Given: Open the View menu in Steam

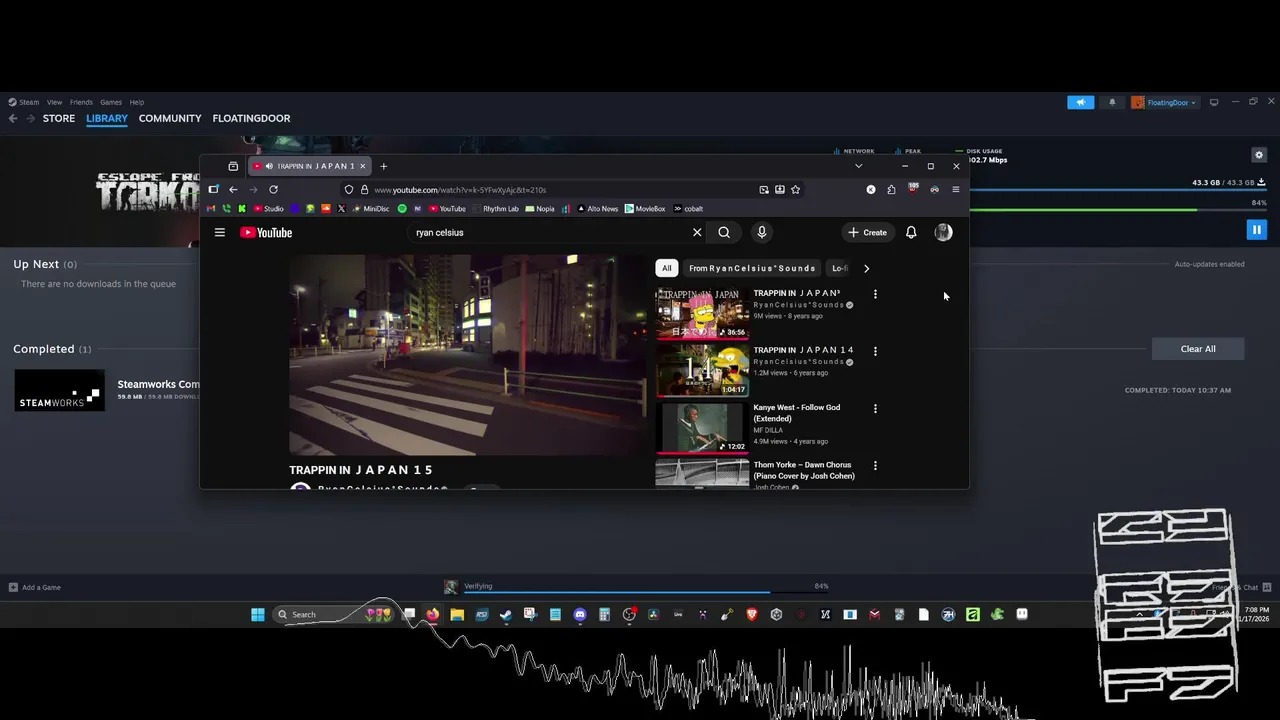Looking at the screenshot, I should pyautogui.click(x=54, y=102).
